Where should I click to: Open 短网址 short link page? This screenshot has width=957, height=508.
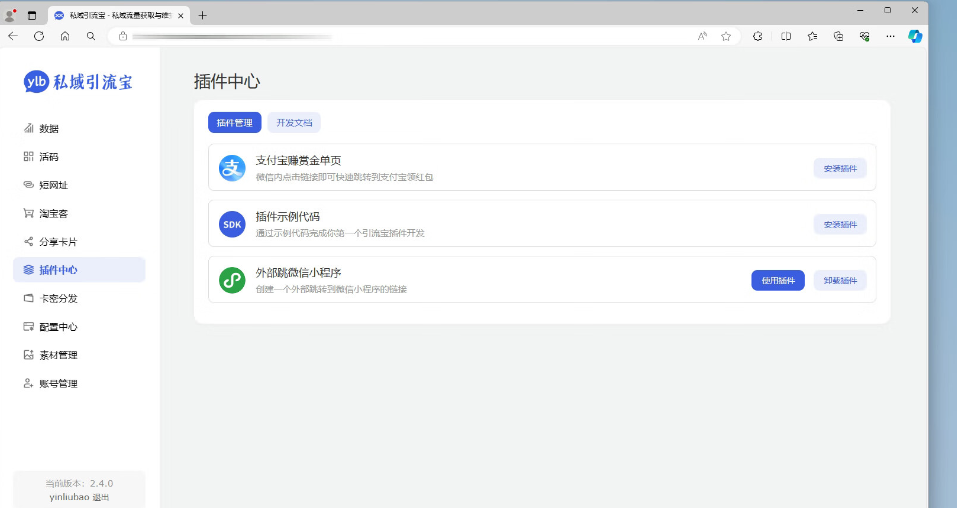point(52,185)
